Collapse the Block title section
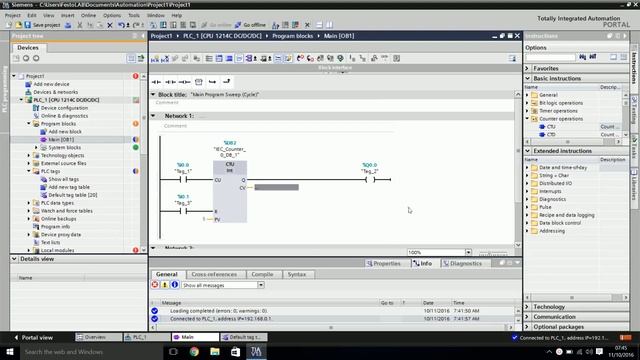 [x=153, y=94]
